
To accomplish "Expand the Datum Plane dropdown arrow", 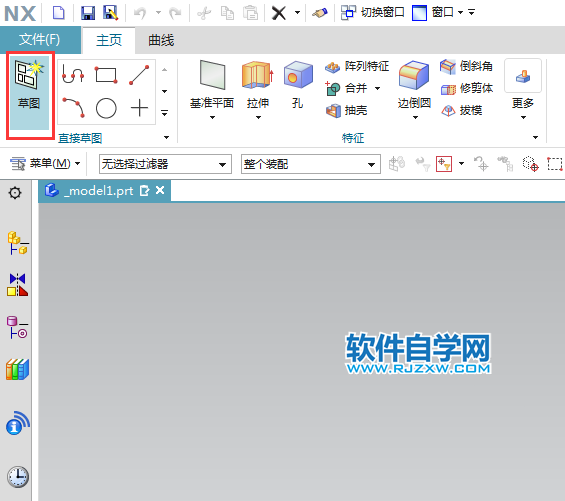I will click(x=212, y=117).
